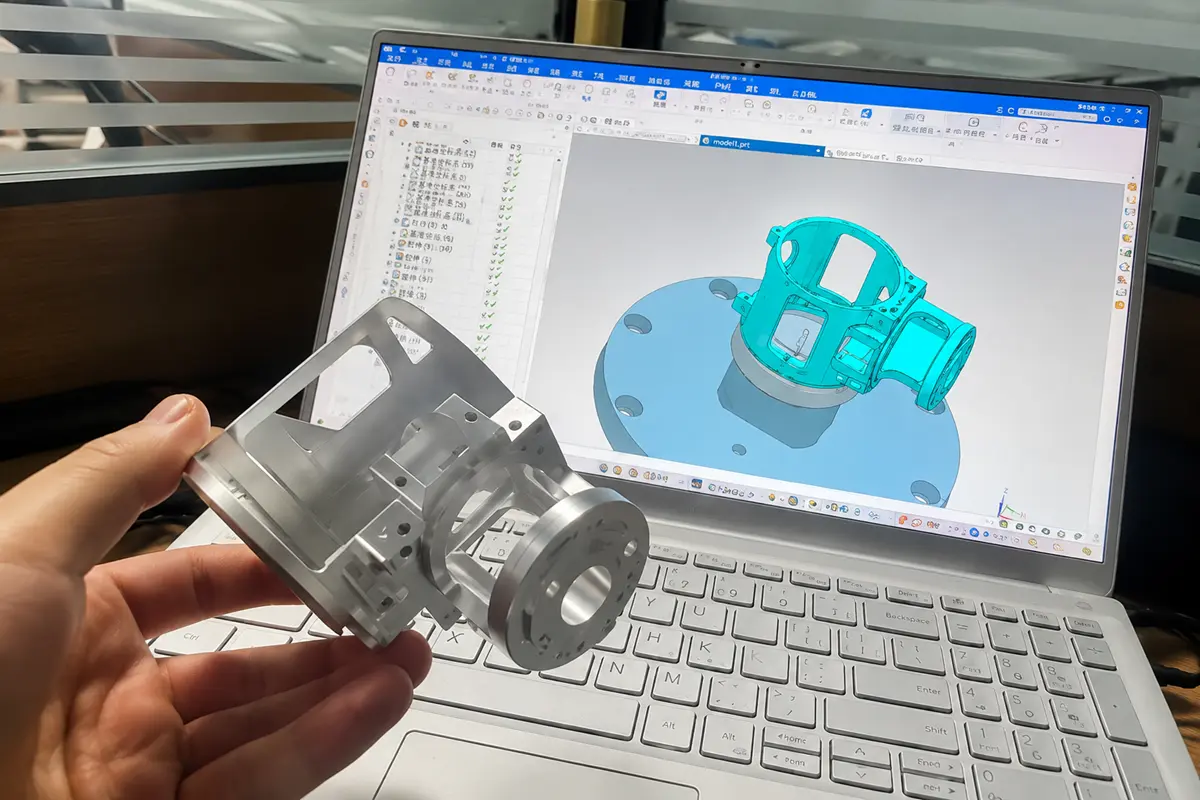Screen dimensions: 1200x800
Task: Click the topmost icon in the right-edge vertical toolbar
Action: pos(1132,186)
